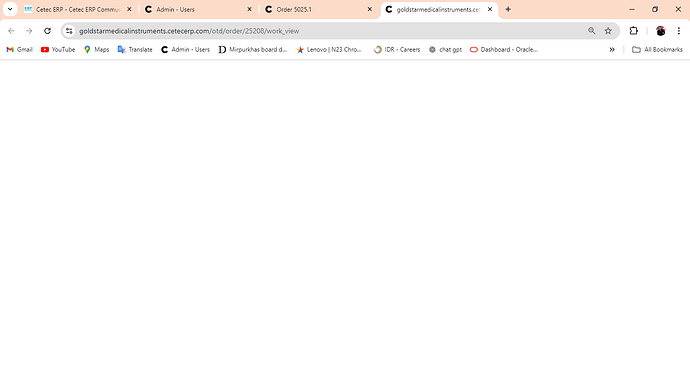
Task: Open the tab search dropdown arrow
Action: (x=10, y=9)
